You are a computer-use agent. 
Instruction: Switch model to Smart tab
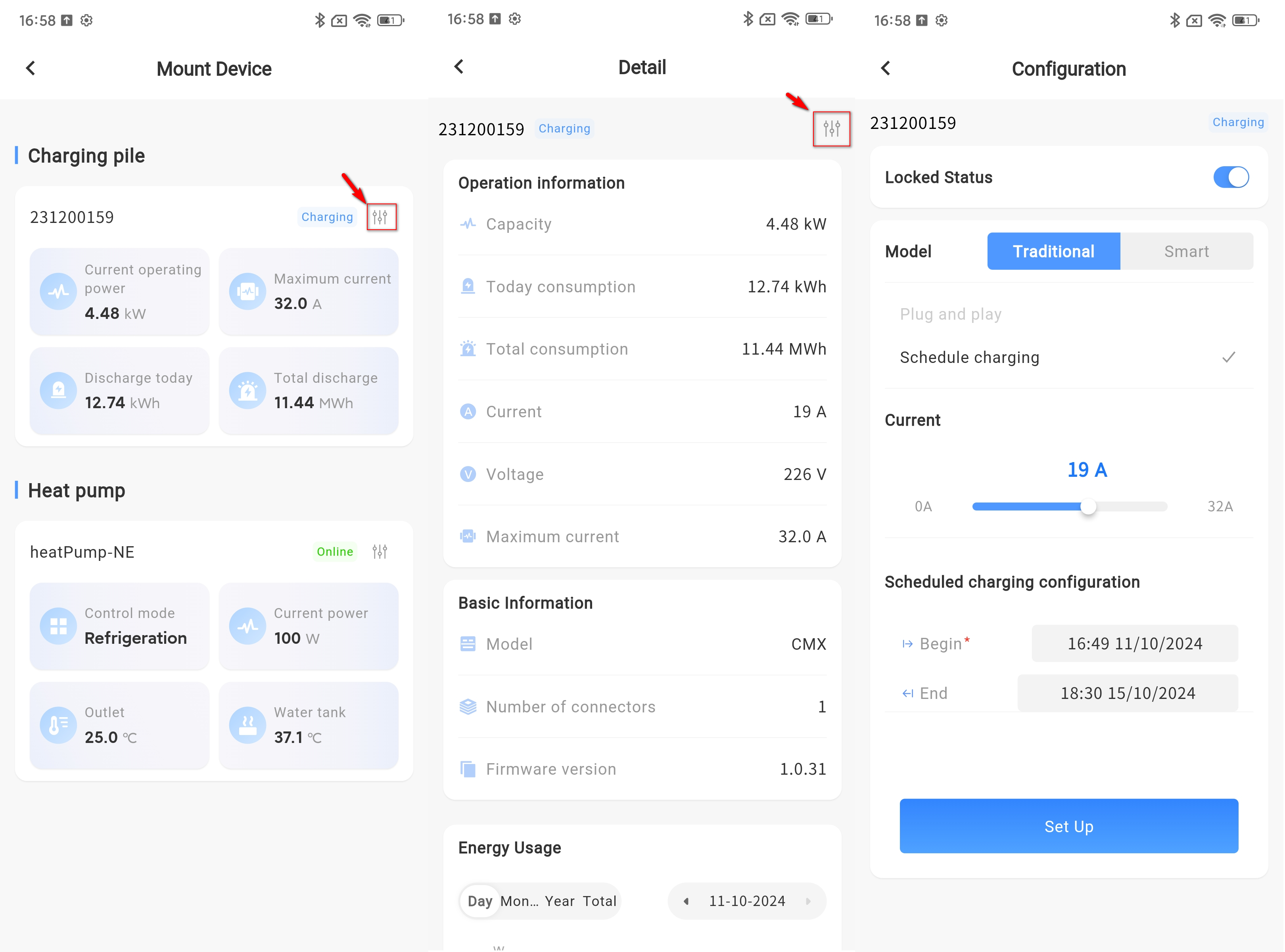(1187, 252)
